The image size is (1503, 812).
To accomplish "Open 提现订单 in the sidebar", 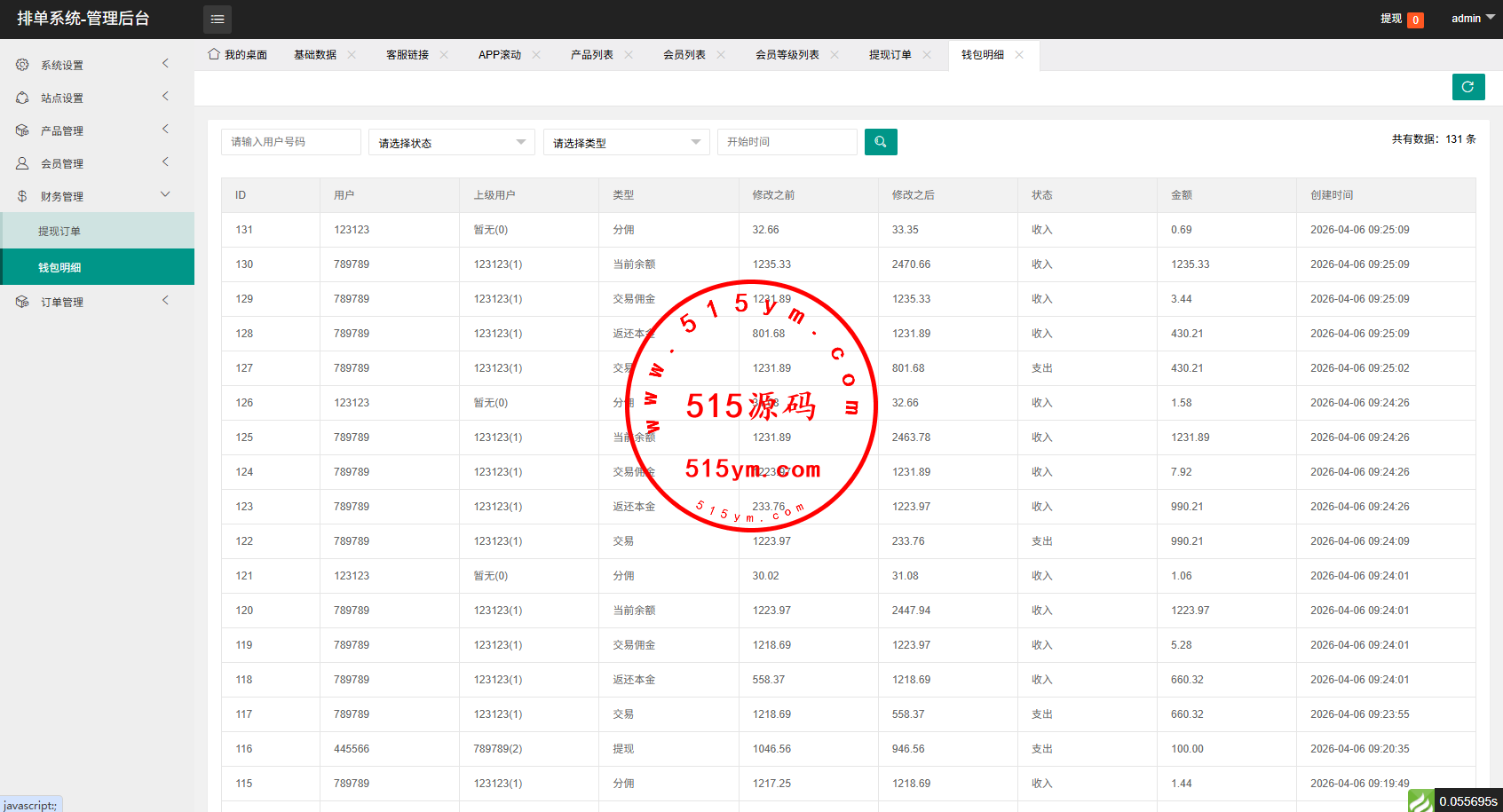I will click(59, 232).
